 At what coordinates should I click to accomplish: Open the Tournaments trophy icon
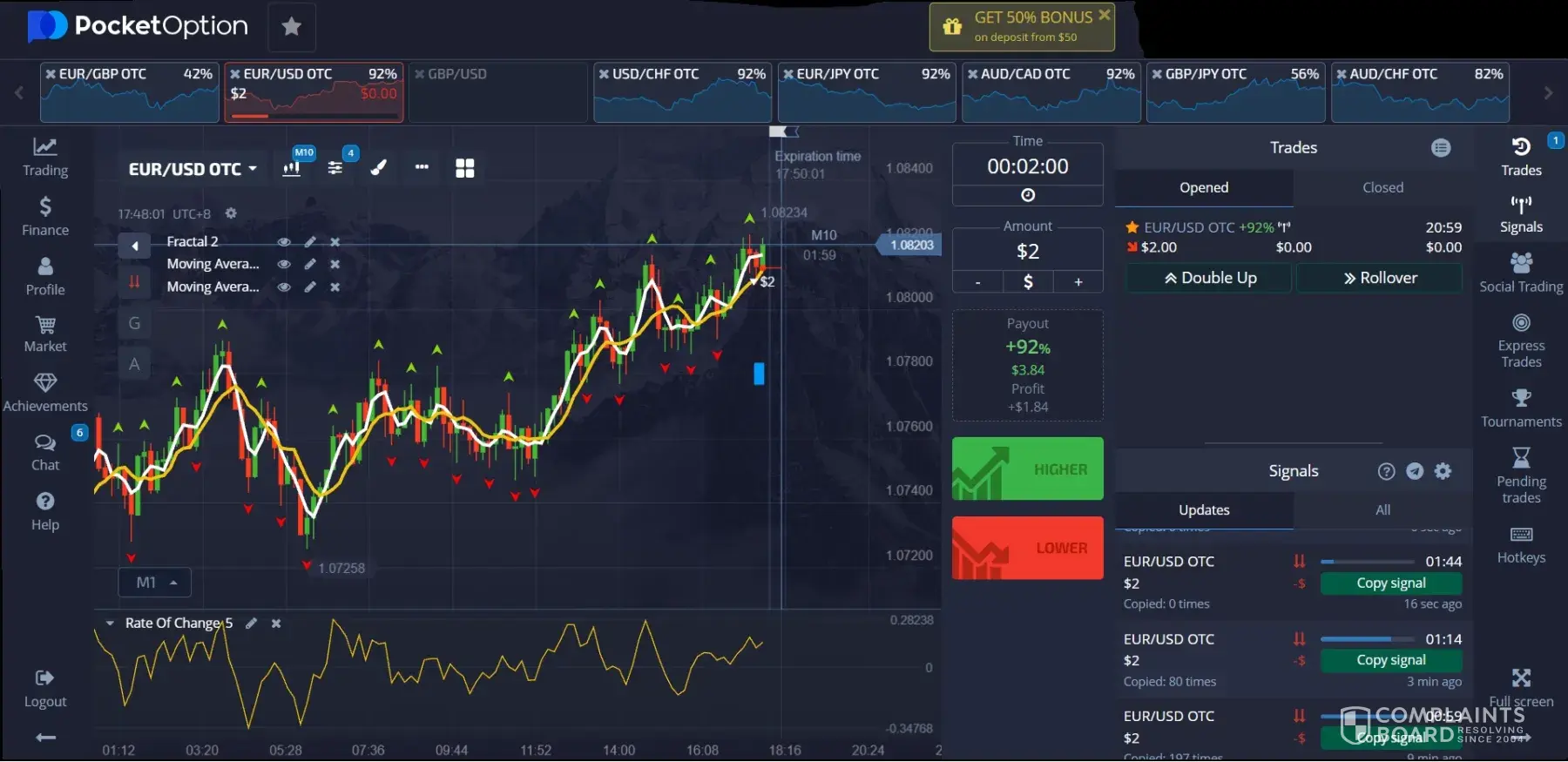(x=1521, y=408)
